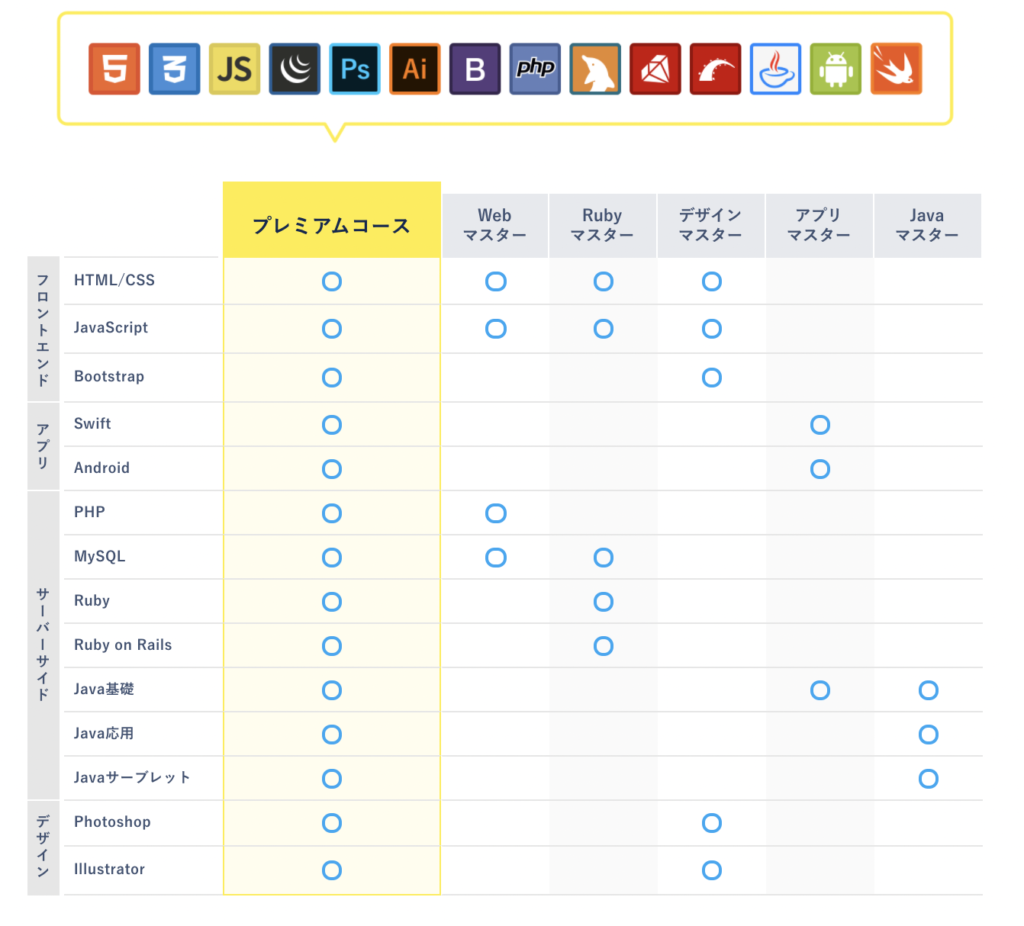Screen dimensions: 1024x926
Task: Click the Photoshop Ps icon
Action: [x=355, y=69]
